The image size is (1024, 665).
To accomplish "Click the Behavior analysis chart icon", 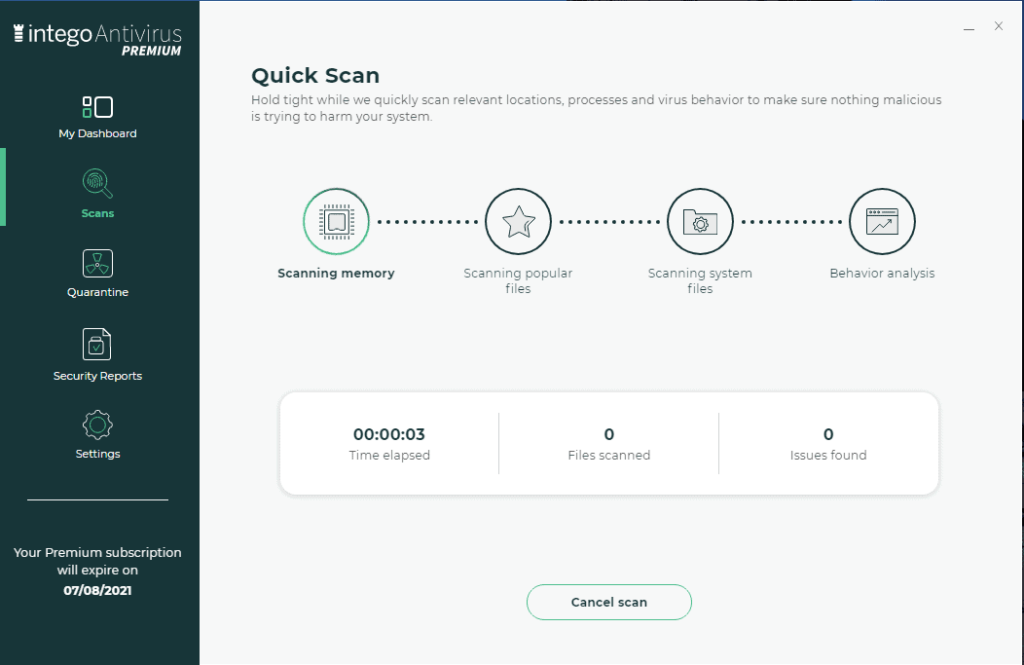I will 882,221.
